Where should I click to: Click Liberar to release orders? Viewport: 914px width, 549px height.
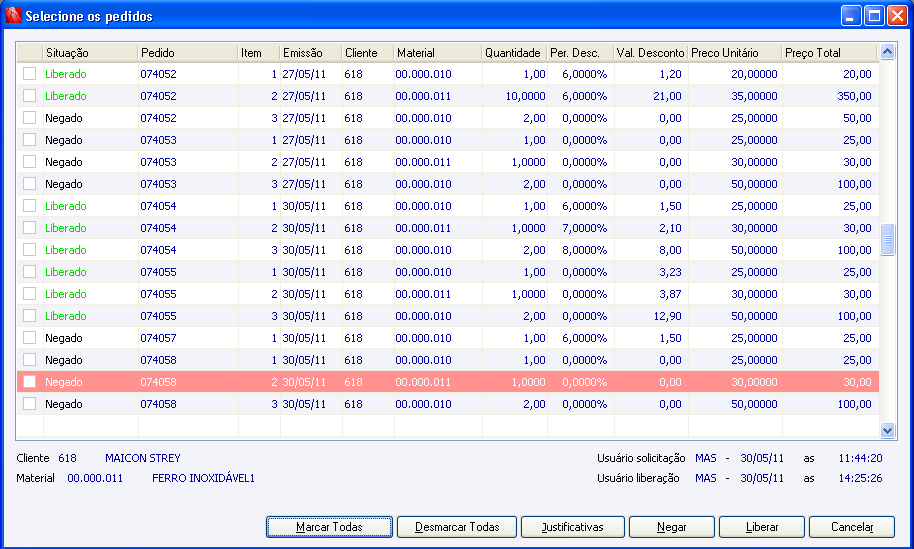point(762,527)
